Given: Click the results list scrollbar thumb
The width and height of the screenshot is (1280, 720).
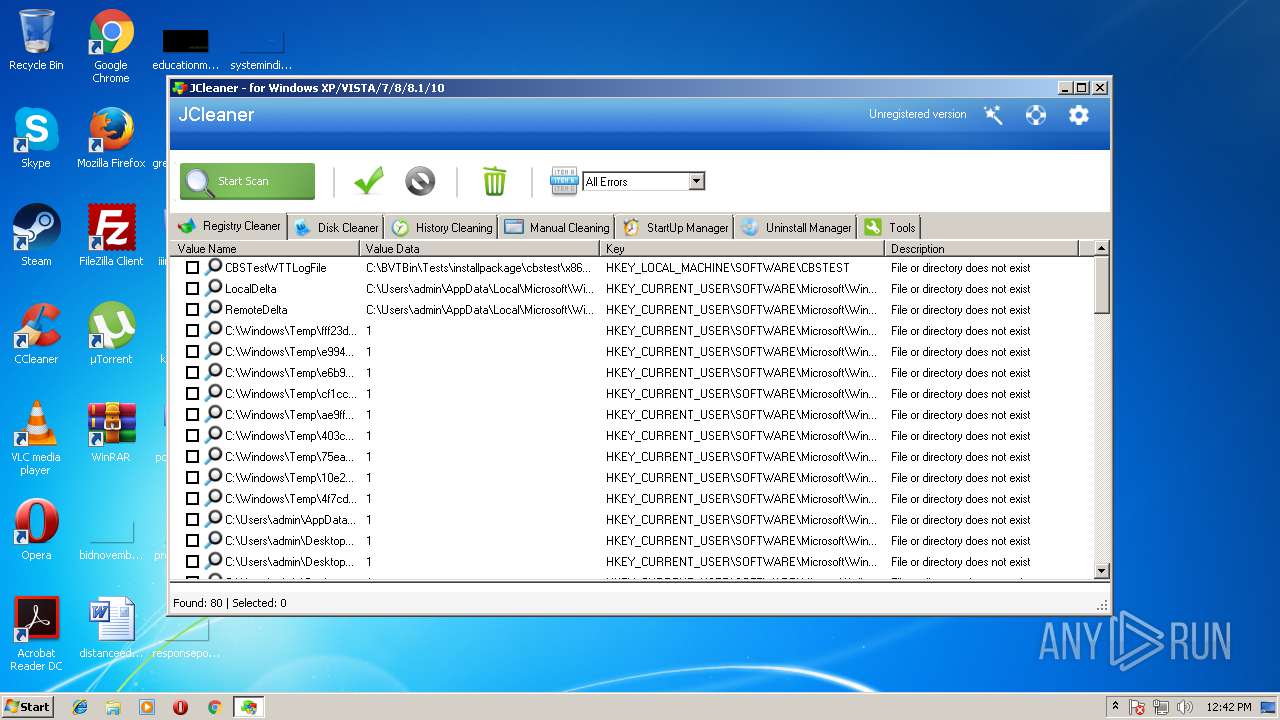Looking at the screenshot, I should pyautogui.click(x=1102, y=284).
